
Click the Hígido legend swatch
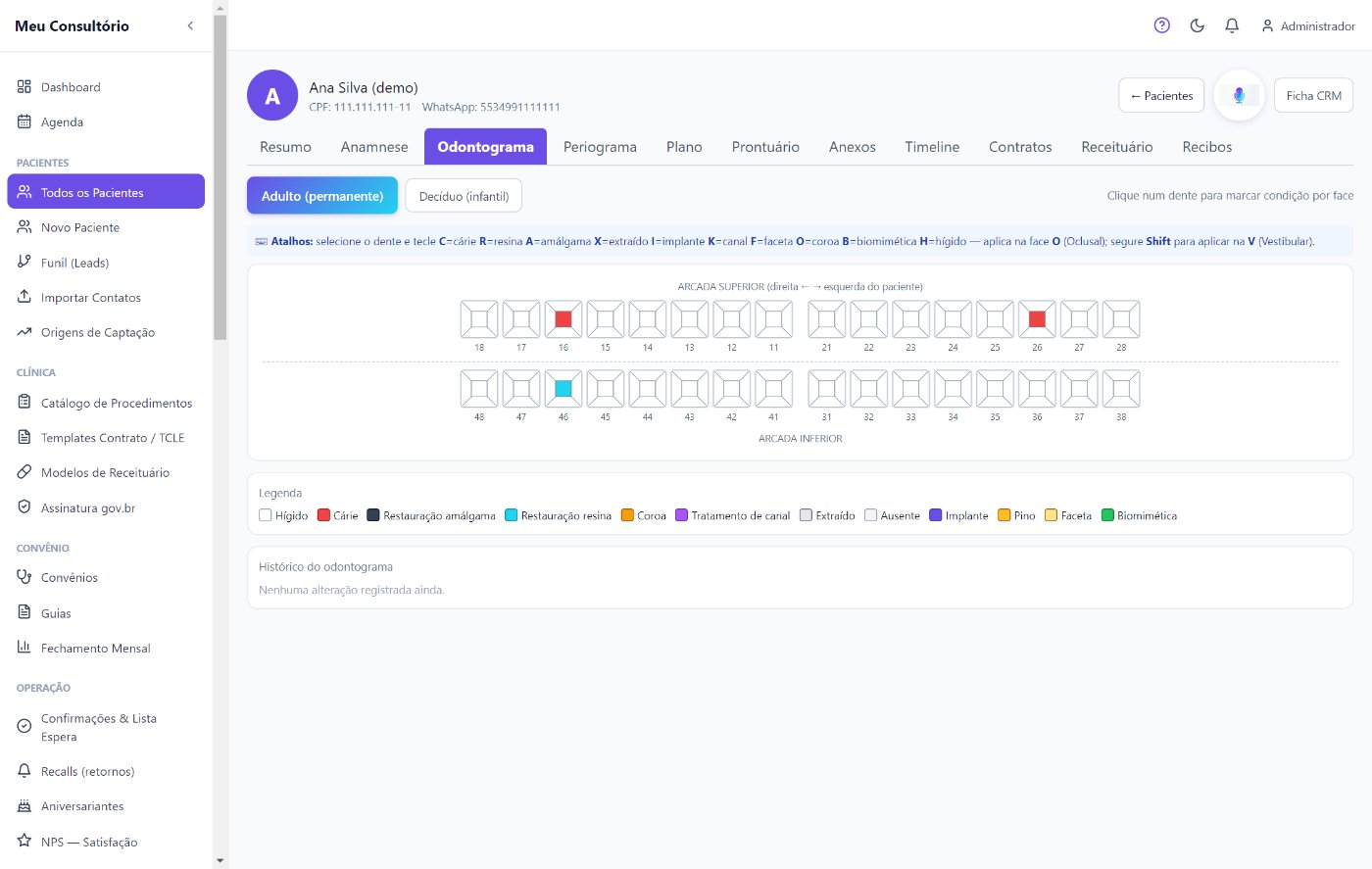point(265,515)
